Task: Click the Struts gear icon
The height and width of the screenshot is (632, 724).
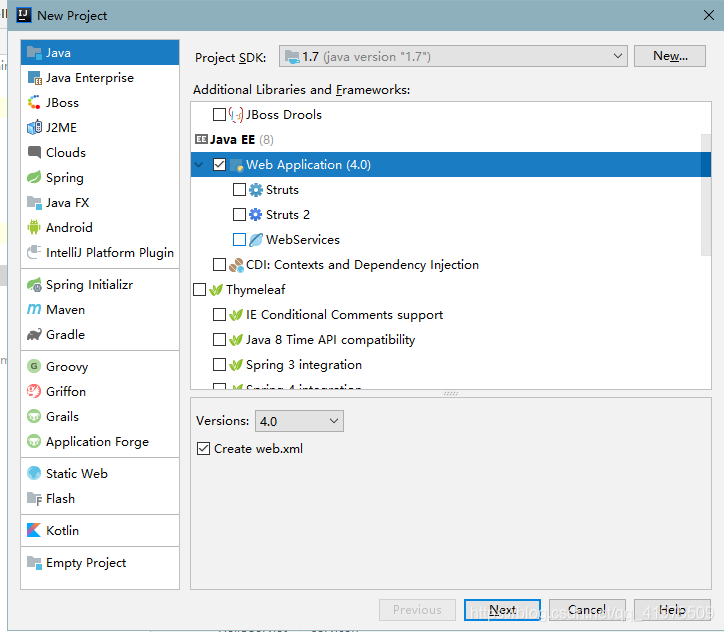Action: [x=256, y=190]
